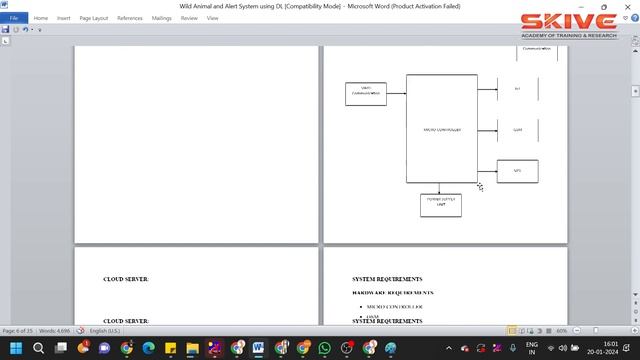Toggle the ruler button above scrollbar
Viewport: 640px width, 360px height.
pyautogui.click(x=635, y=41)
